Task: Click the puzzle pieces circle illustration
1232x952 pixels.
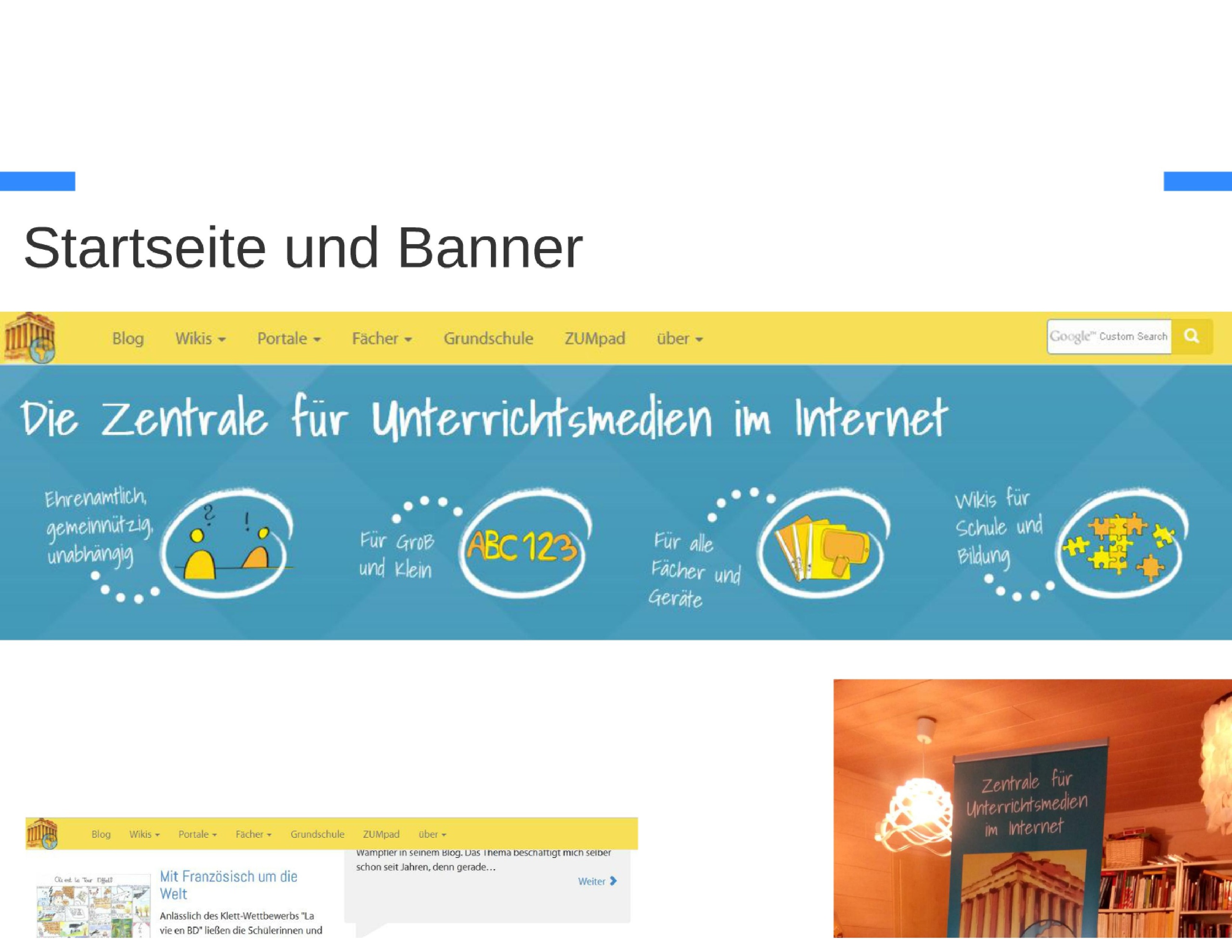Action: click(x=1120, y=544)
